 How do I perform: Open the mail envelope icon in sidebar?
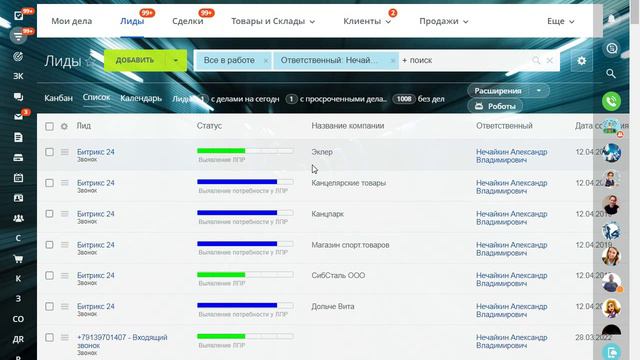(18, 117)
